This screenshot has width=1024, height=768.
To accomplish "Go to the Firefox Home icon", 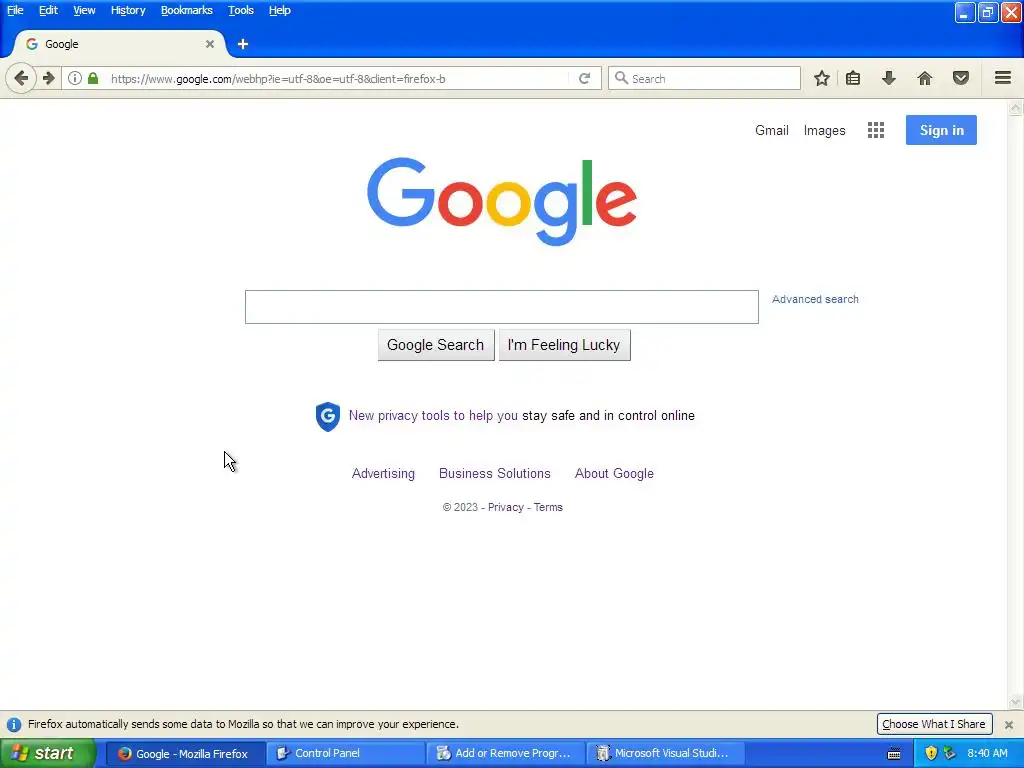I will [924, 78].
